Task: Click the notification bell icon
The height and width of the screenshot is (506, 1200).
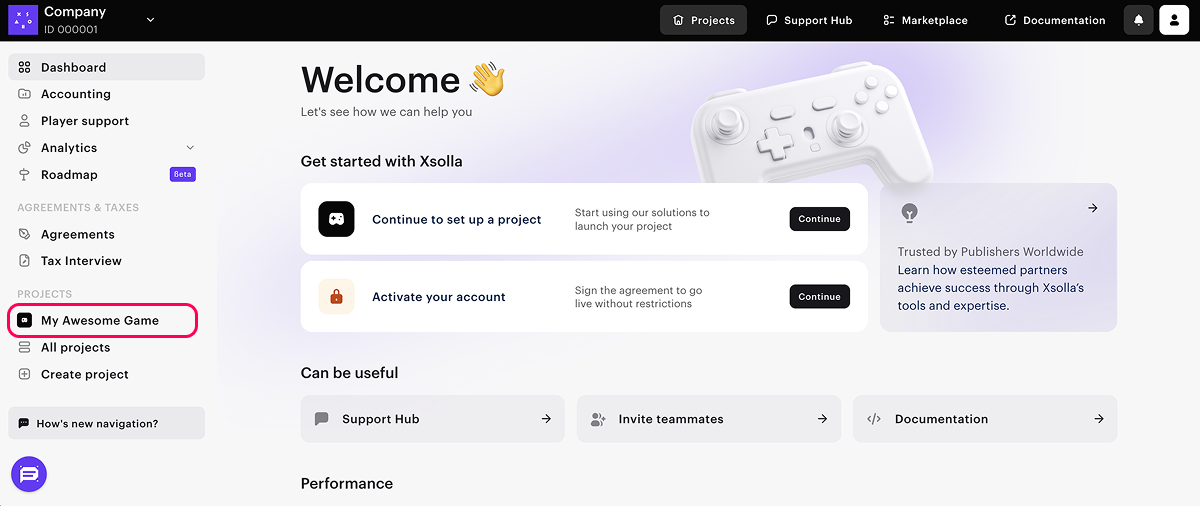Action: [1138, 20]
